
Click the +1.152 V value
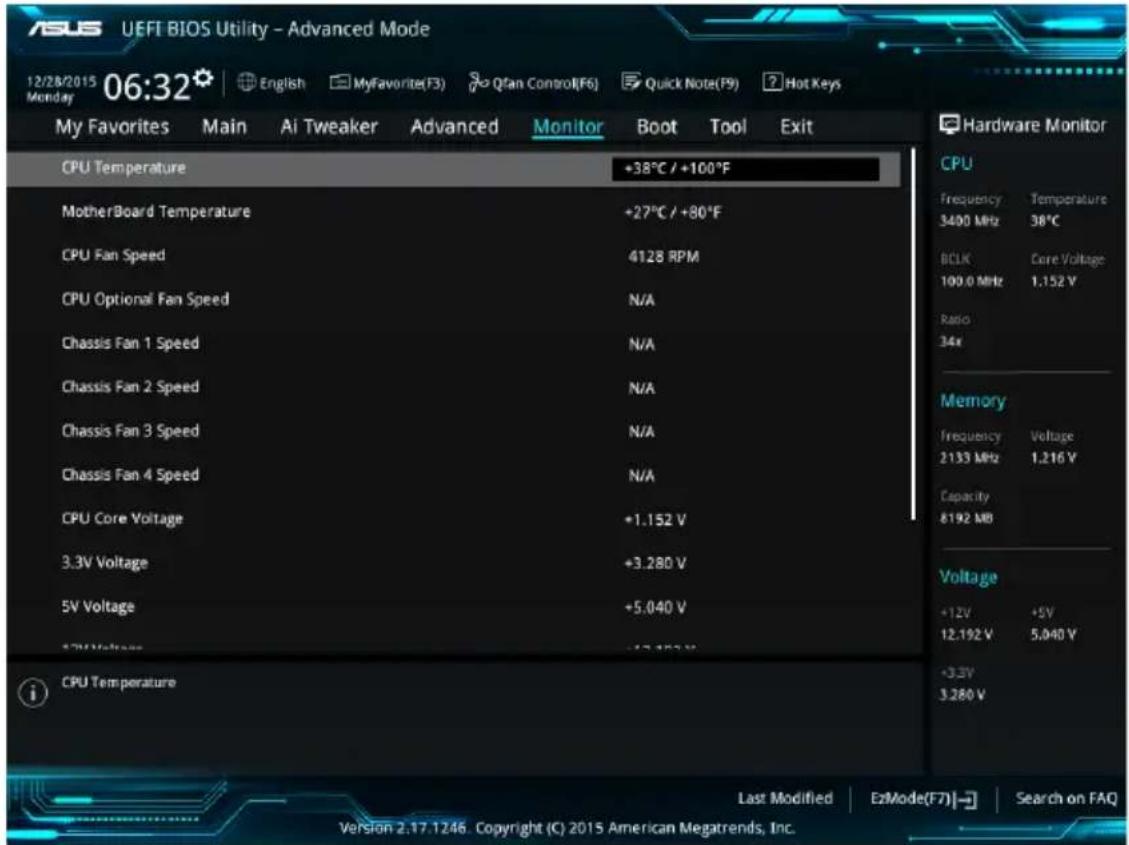point(655,520)
